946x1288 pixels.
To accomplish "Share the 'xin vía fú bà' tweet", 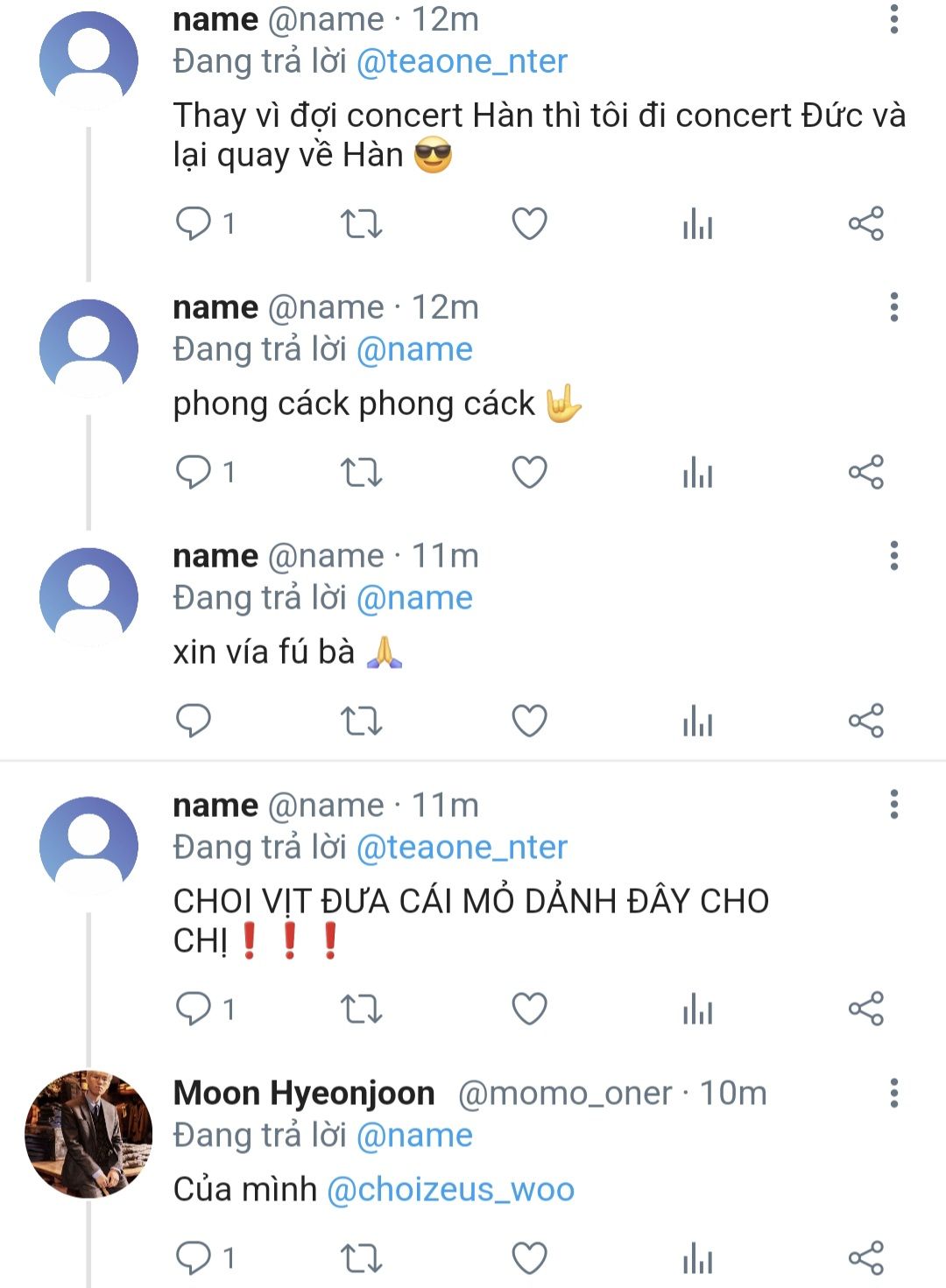I will click(x=865, y=721).
